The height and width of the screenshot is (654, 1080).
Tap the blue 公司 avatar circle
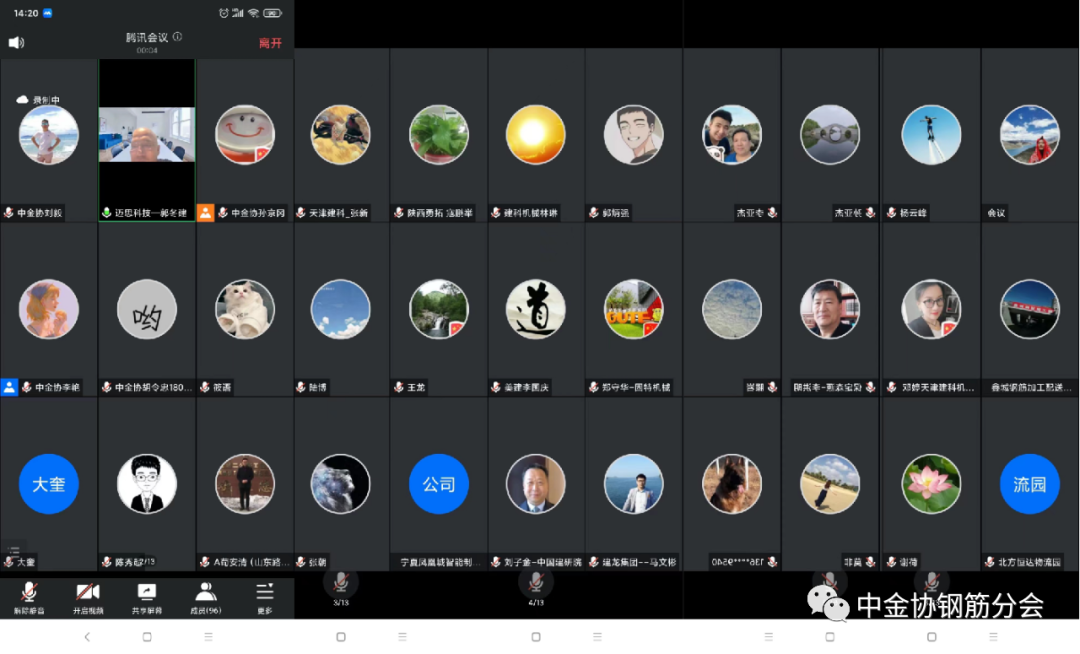(x=439, y=484)
